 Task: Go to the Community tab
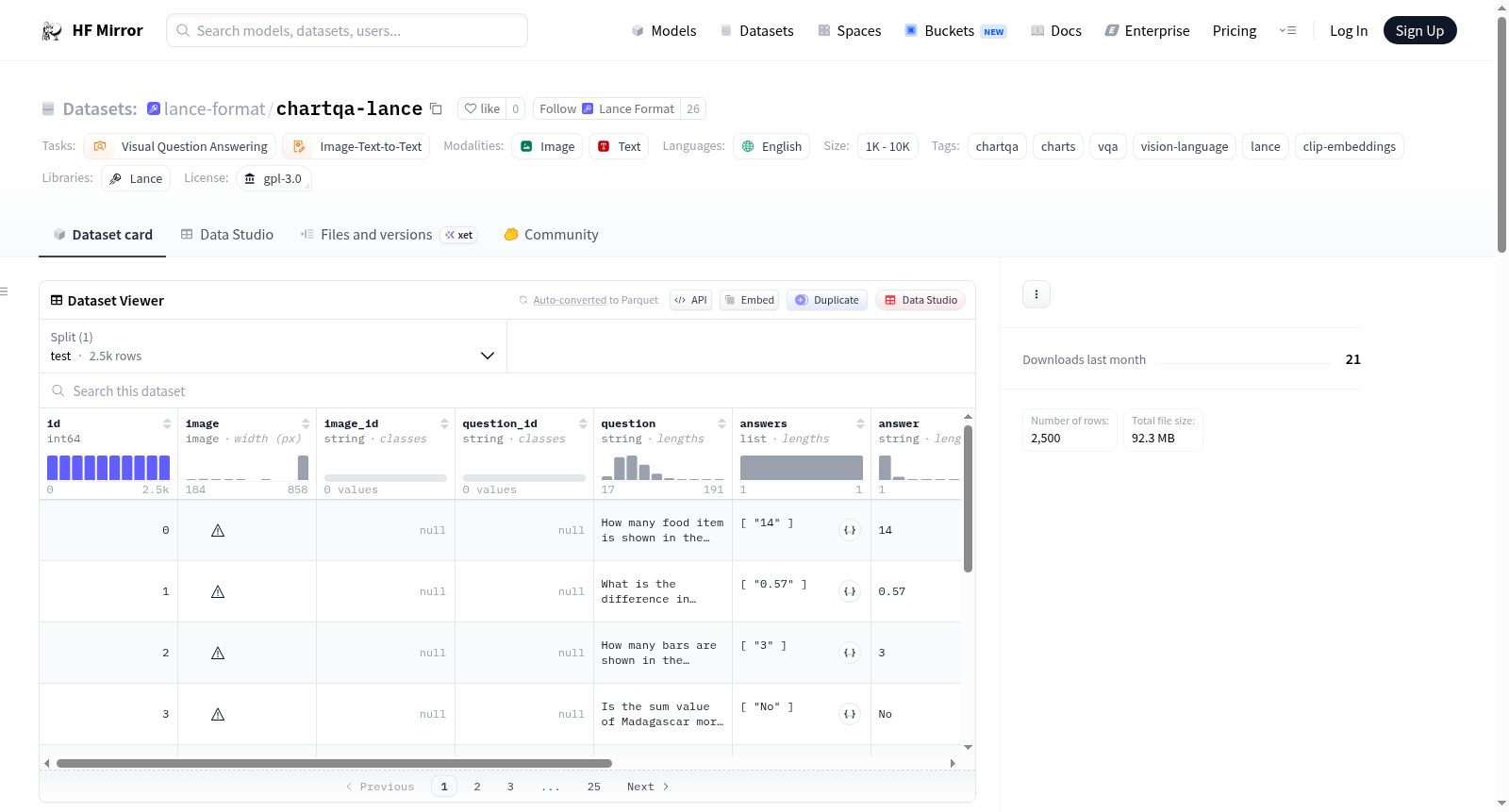click(x=551, y=235)
